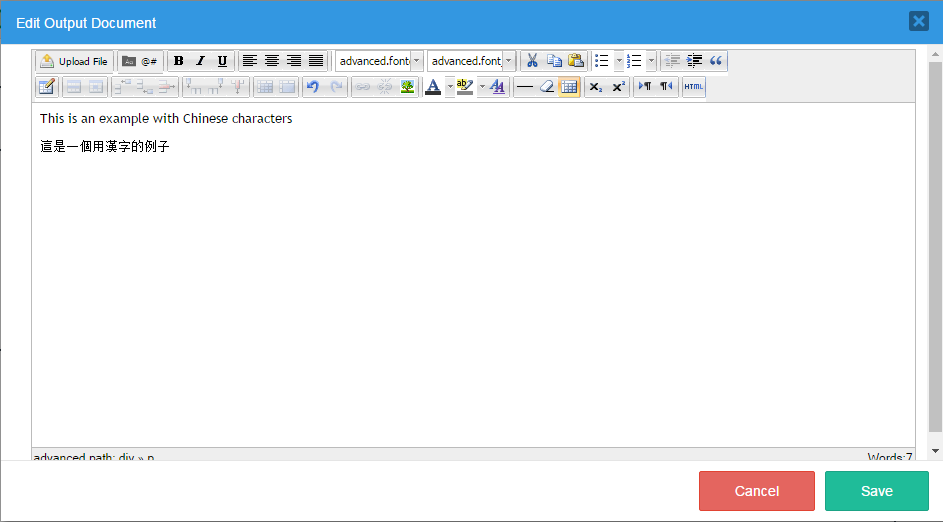Toggle underline formatting
Screen dimensions: 943x522
click(x=222, y=61)
